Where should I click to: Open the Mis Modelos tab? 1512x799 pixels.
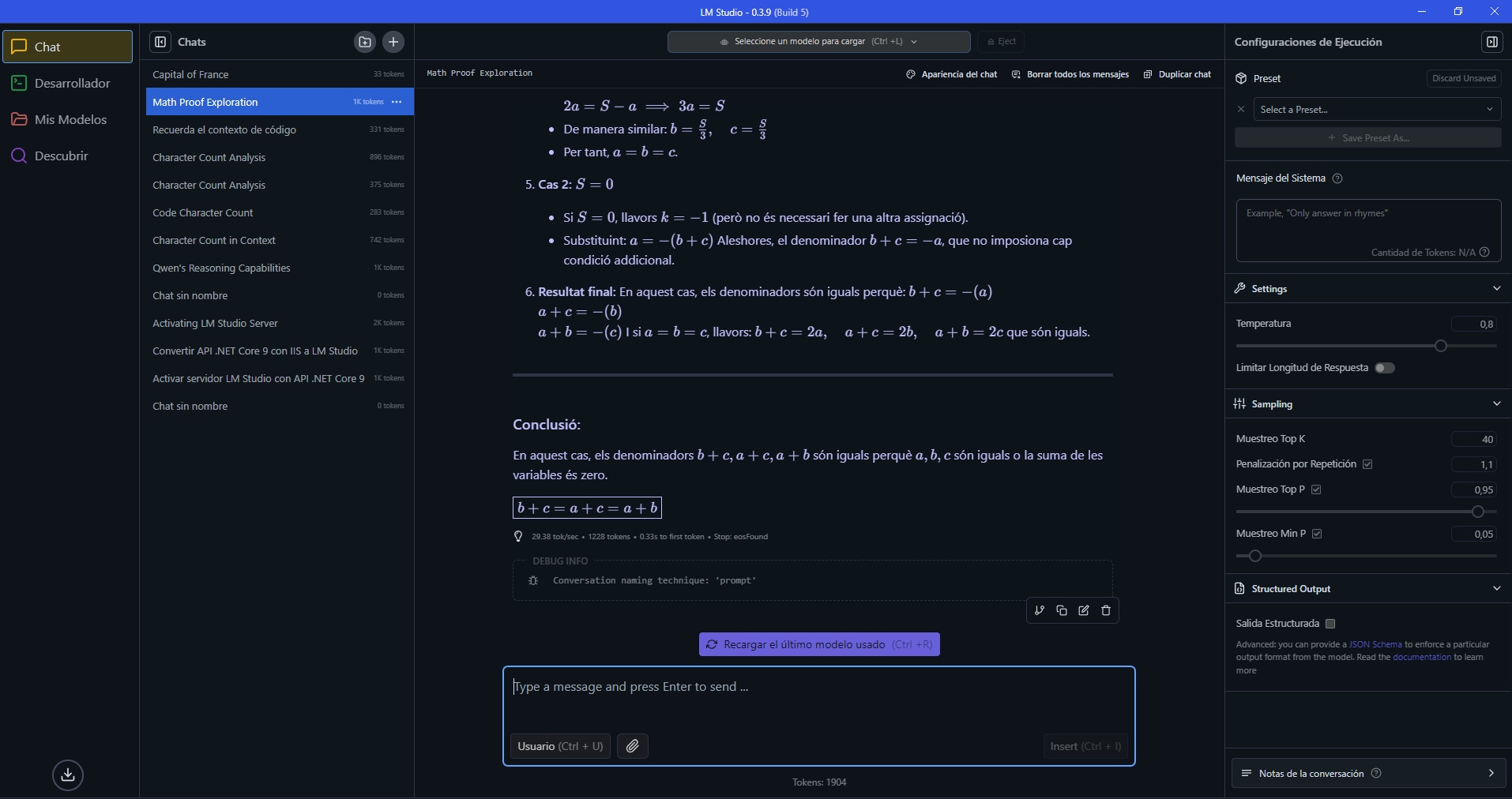[70, 119]
